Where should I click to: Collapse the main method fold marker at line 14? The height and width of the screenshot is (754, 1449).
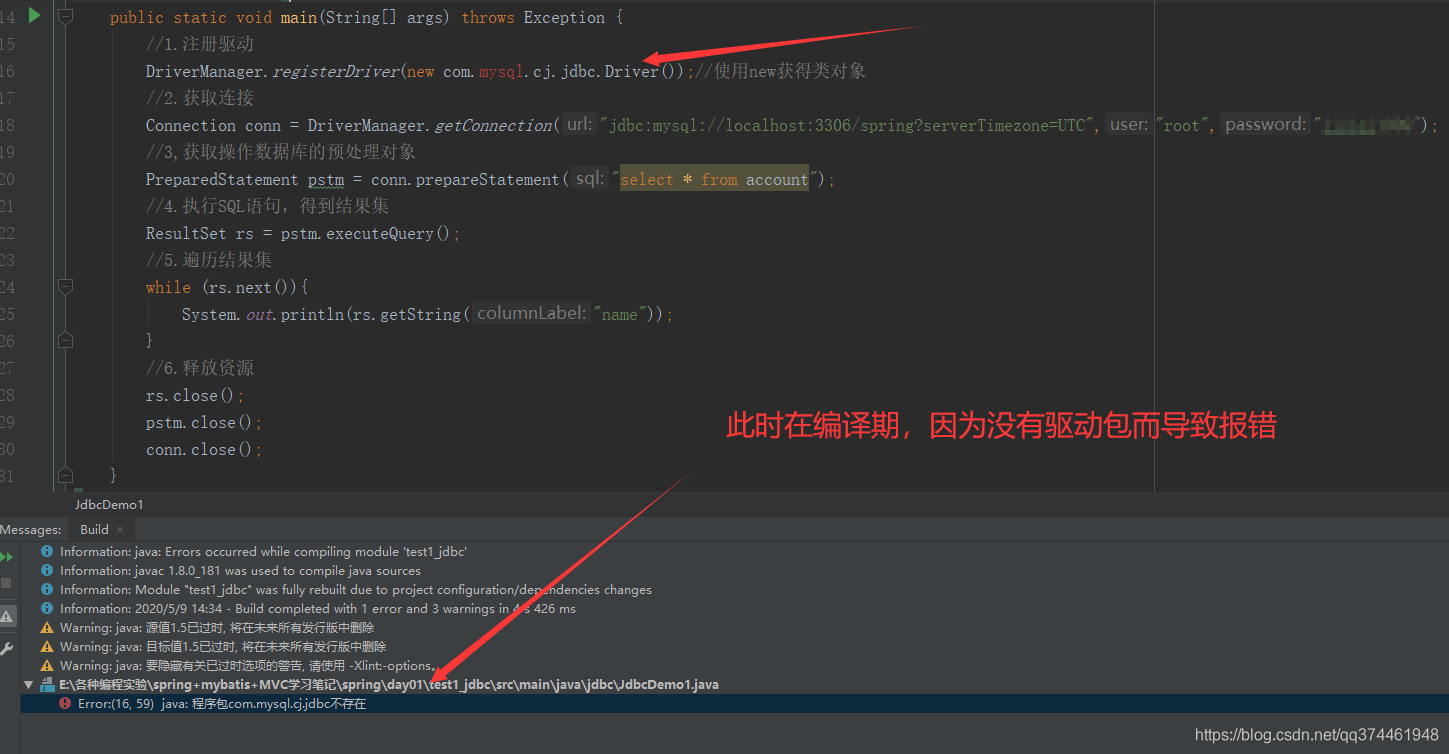coord(65,17)
